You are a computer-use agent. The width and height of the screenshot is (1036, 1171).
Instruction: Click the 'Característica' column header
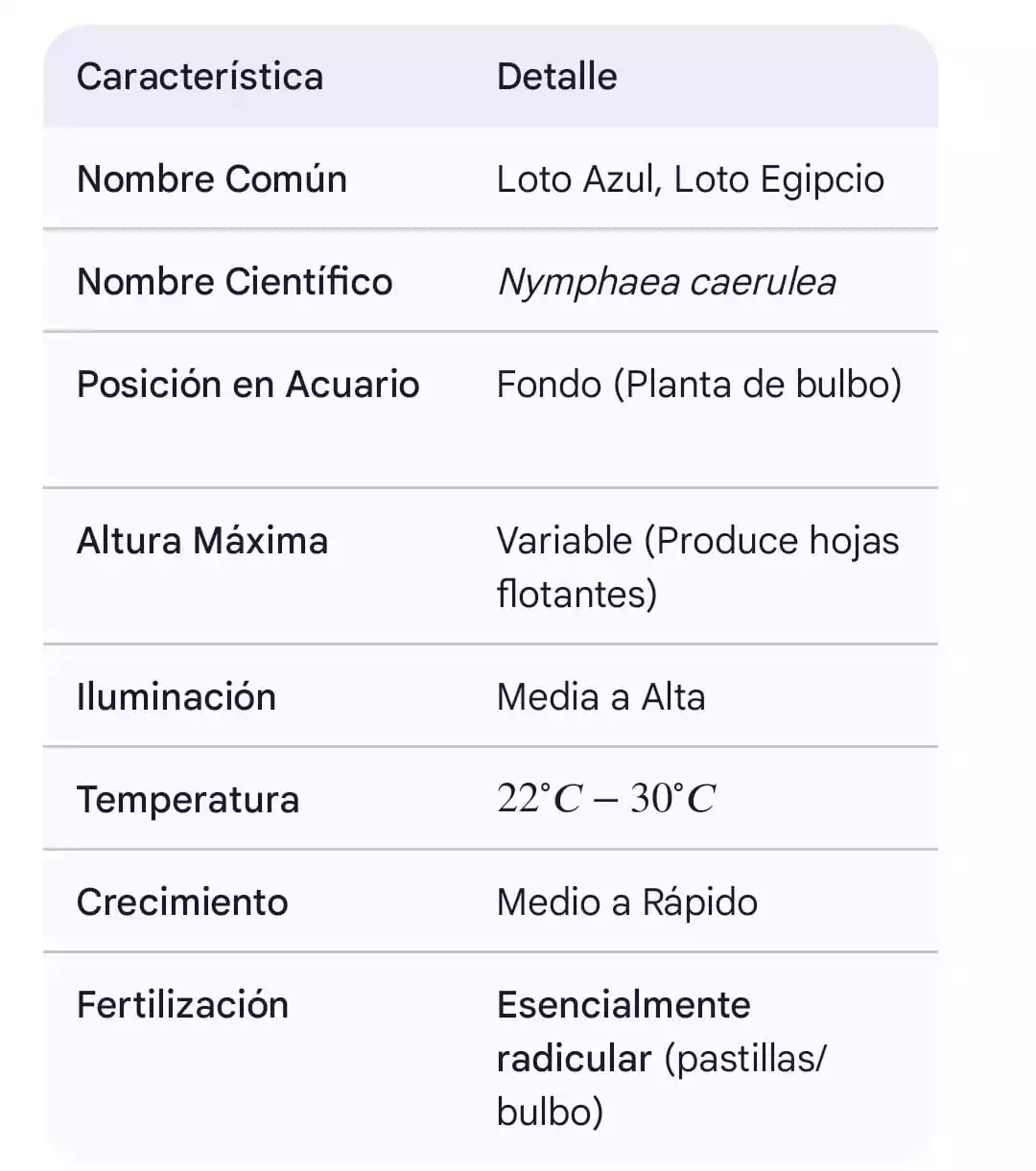click(200, 77)
